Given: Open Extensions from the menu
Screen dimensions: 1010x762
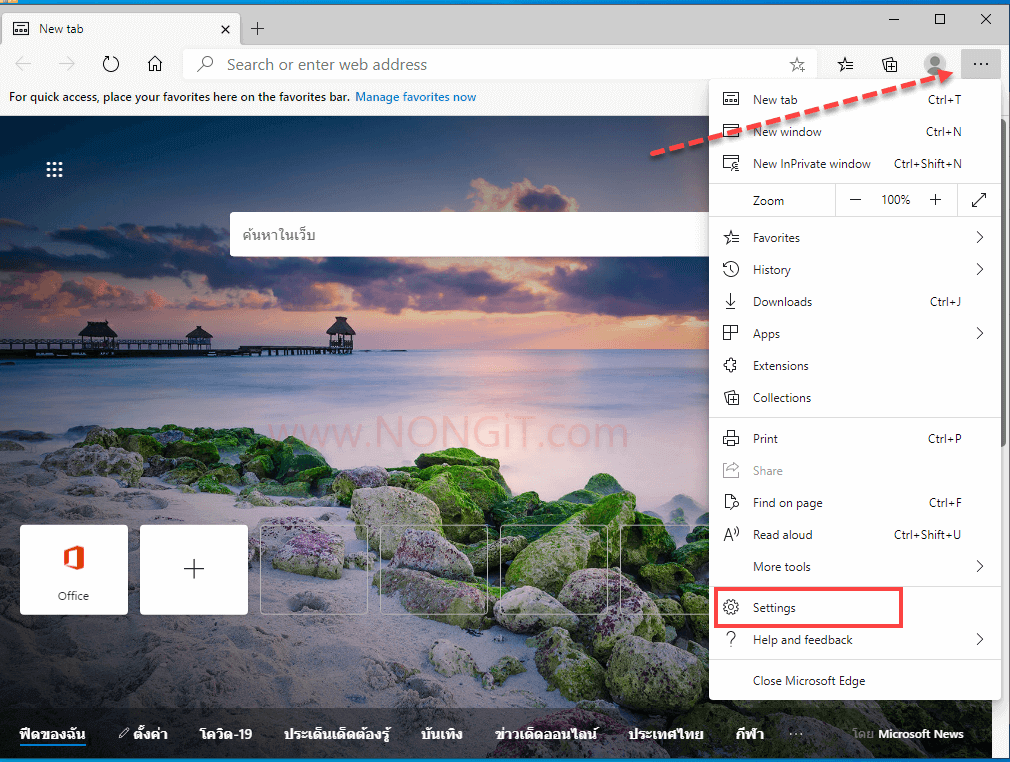Looking at the screenshot, I should tap(854, 365).
